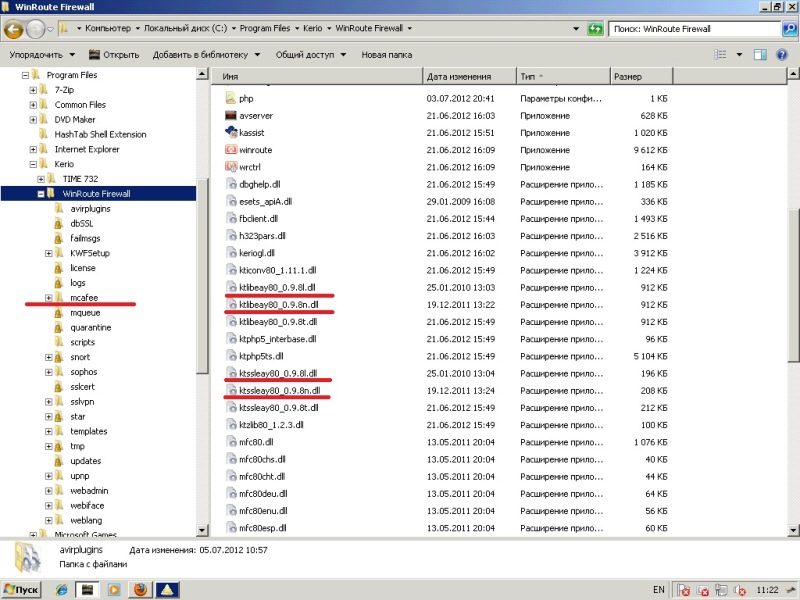Toggle the preview pane icon
This screenshot has height=600, width=800.
tap(760, 54)
